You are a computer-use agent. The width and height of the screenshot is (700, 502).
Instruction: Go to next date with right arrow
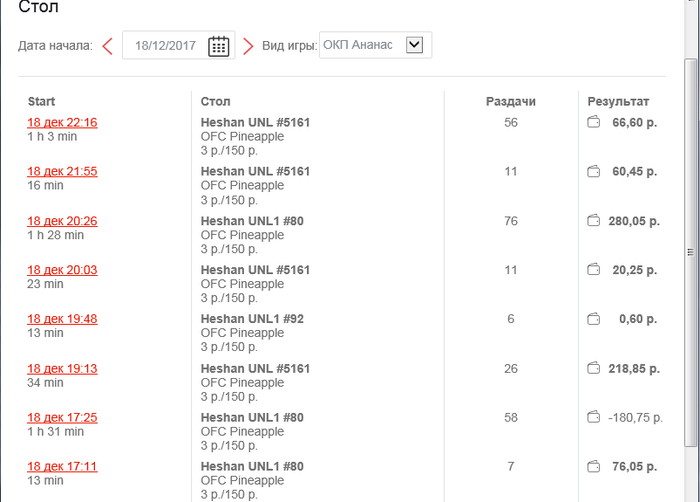click(248, 46)
